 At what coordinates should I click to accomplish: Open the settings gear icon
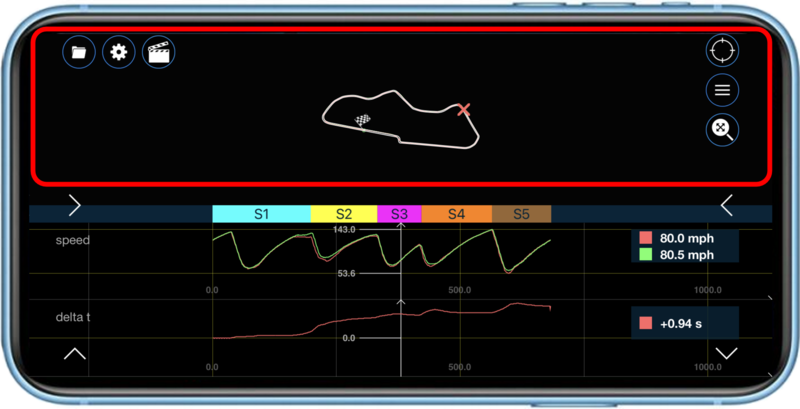118,52
